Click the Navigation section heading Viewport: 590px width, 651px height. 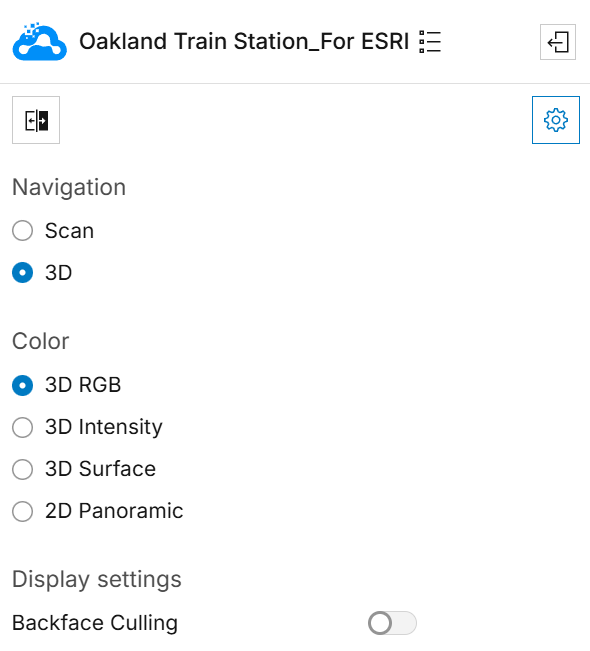coord(69,187)
